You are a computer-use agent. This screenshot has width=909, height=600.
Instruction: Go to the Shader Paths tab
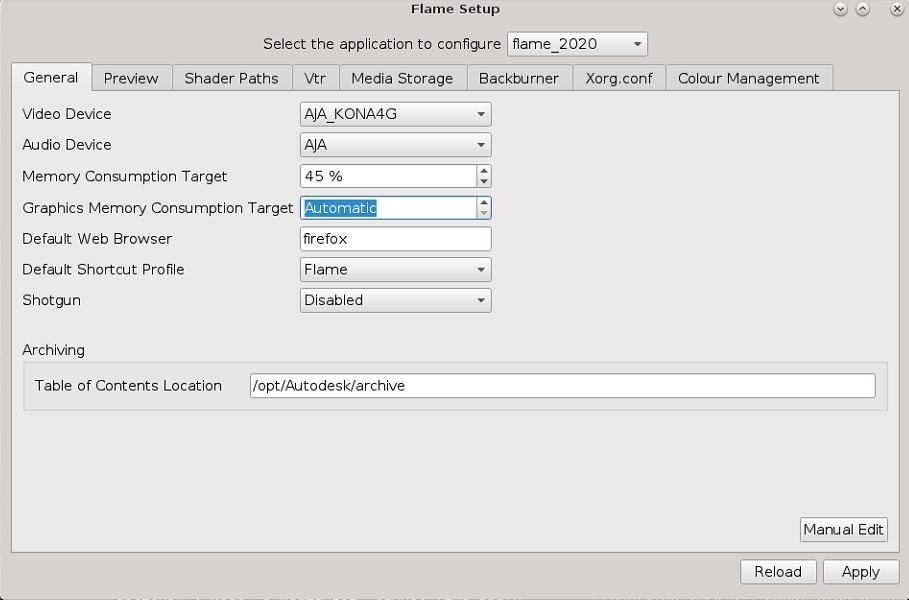(231, 78)
